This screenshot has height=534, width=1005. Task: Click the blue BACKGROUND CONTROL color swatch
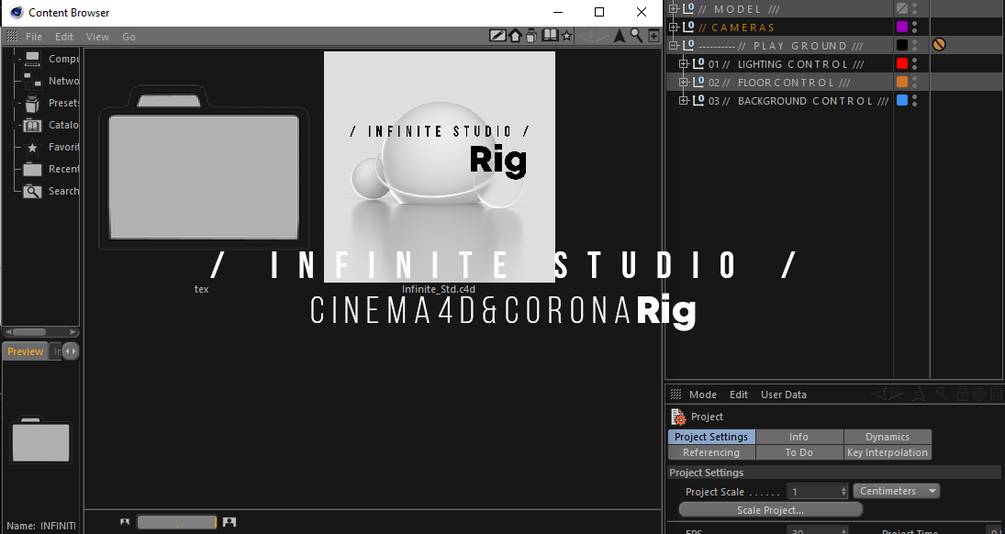click(902, 101)
